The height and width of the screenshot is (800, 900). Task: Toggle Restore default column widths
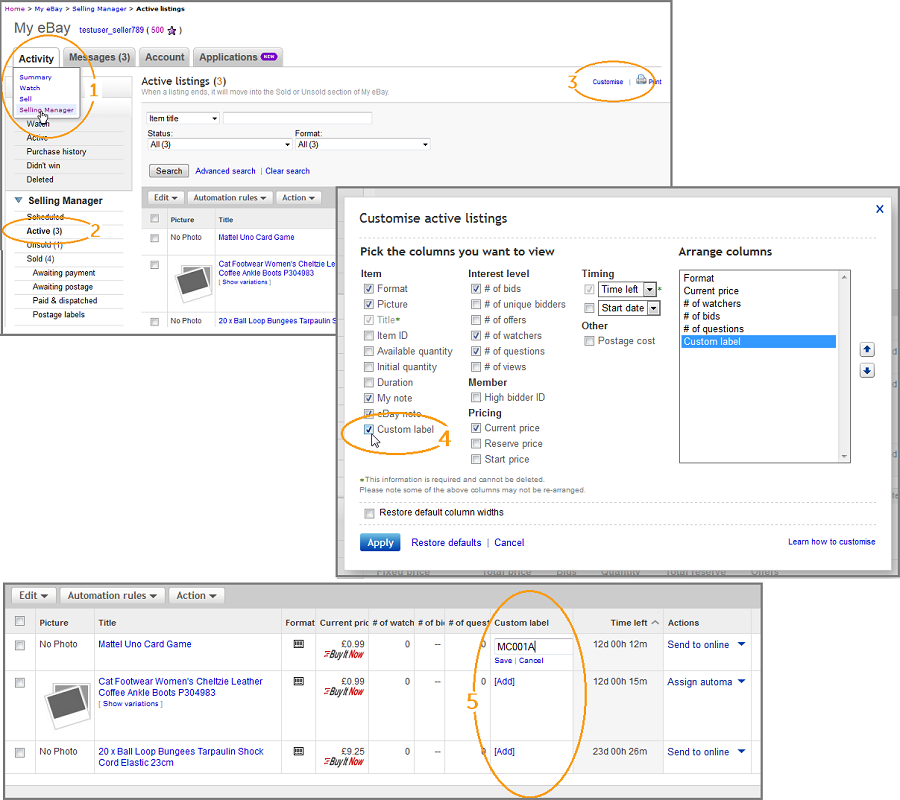pyautogui.click(x=369, y=511)
